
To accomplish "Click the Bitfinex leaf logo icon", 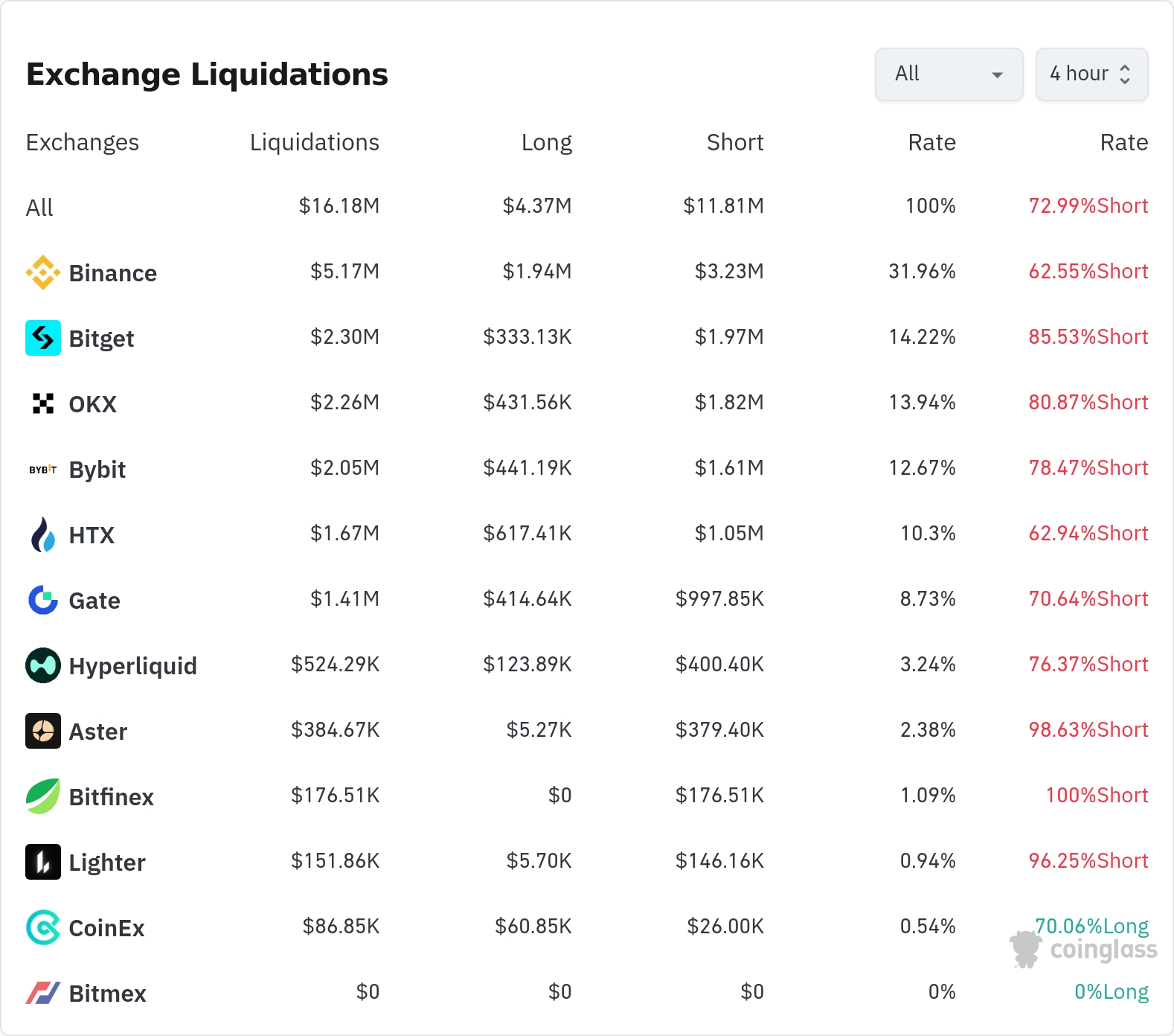I will click(x=43, y=796).
